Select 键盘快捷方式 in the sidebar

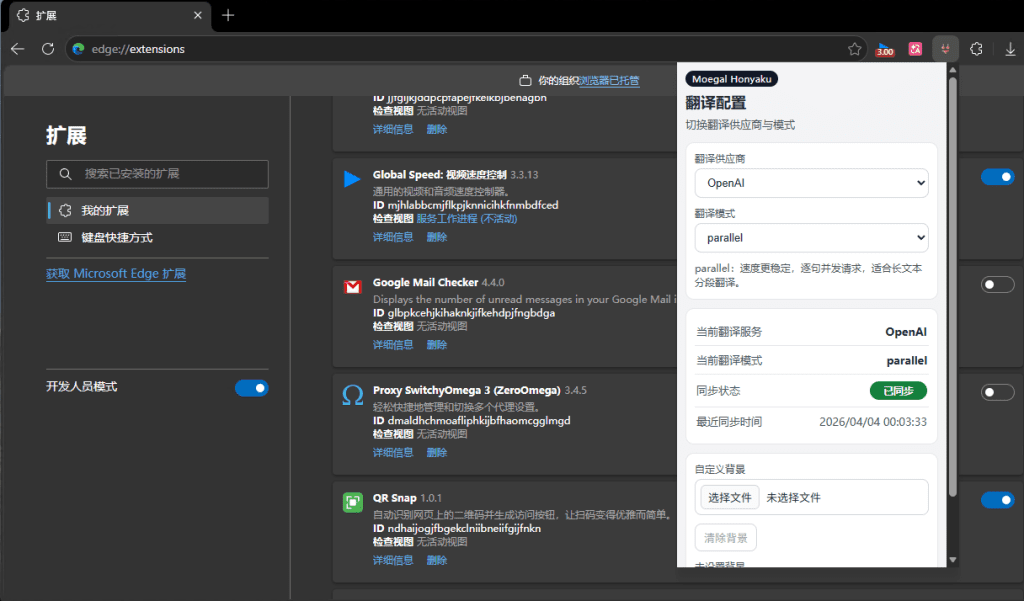[117, 238]
